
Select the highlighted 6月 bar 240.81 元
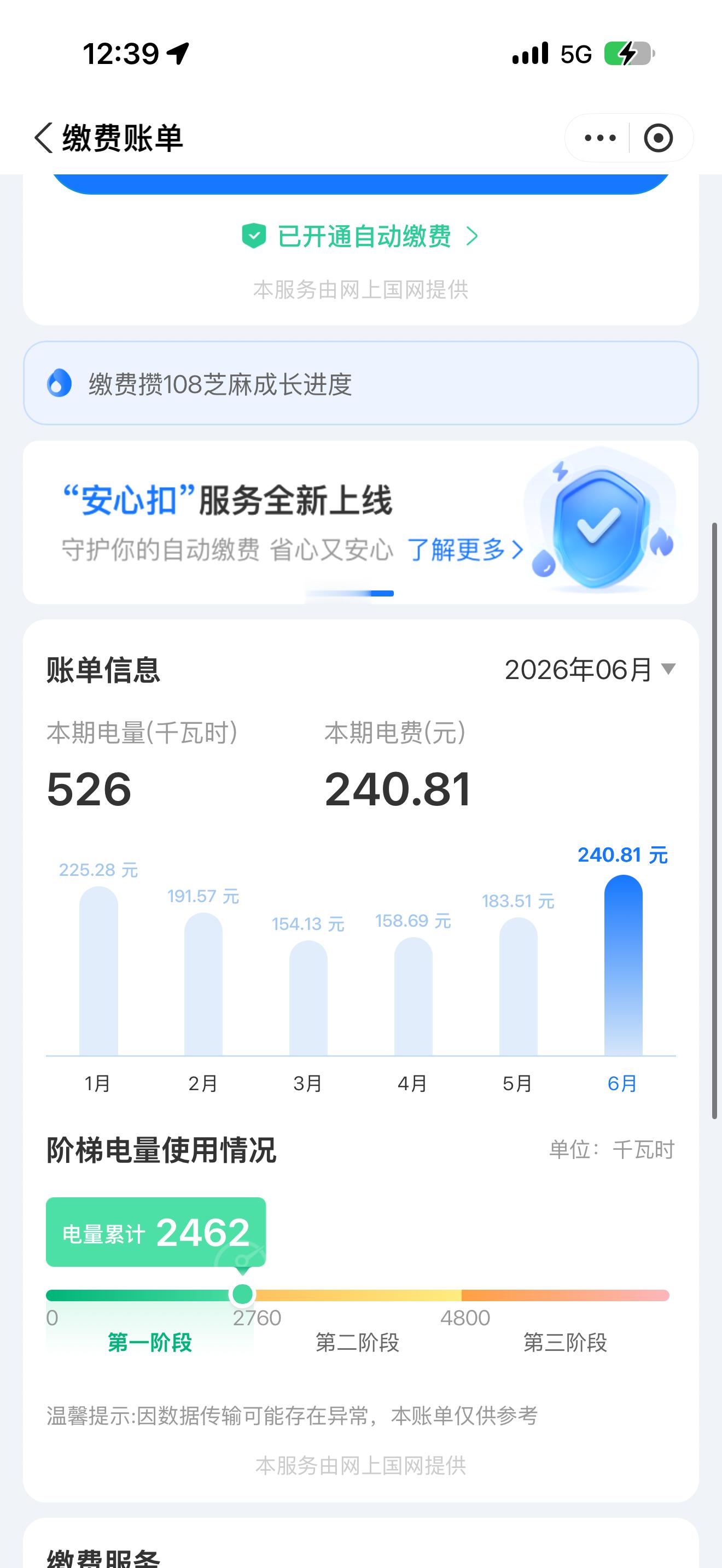624,966
